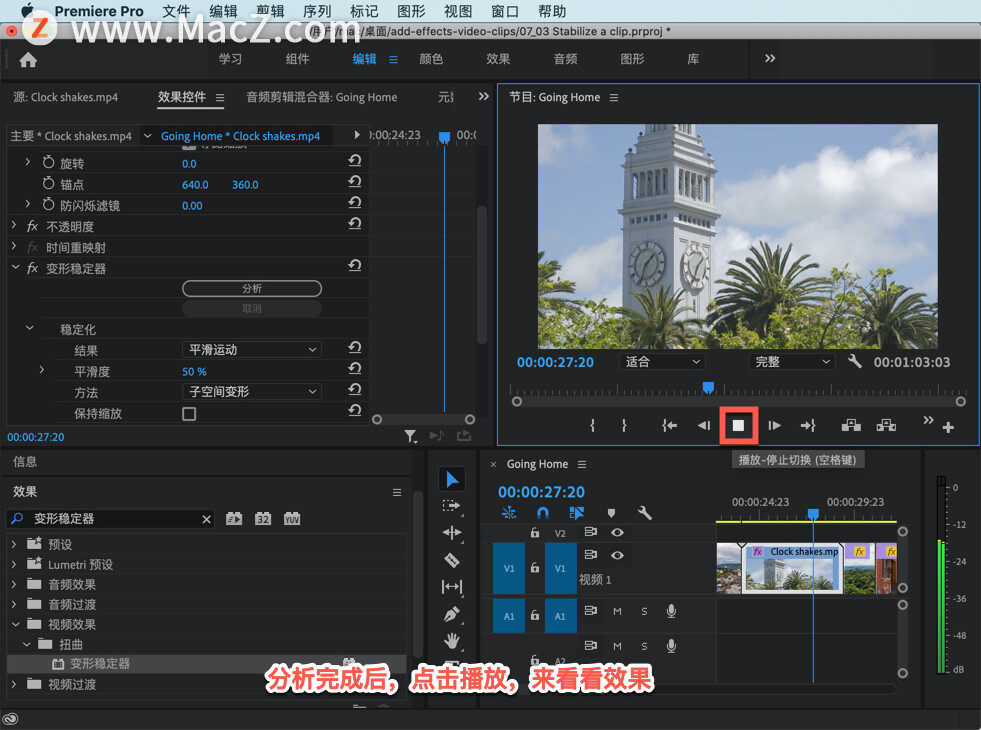Click the 分析 button

point(252,288)
